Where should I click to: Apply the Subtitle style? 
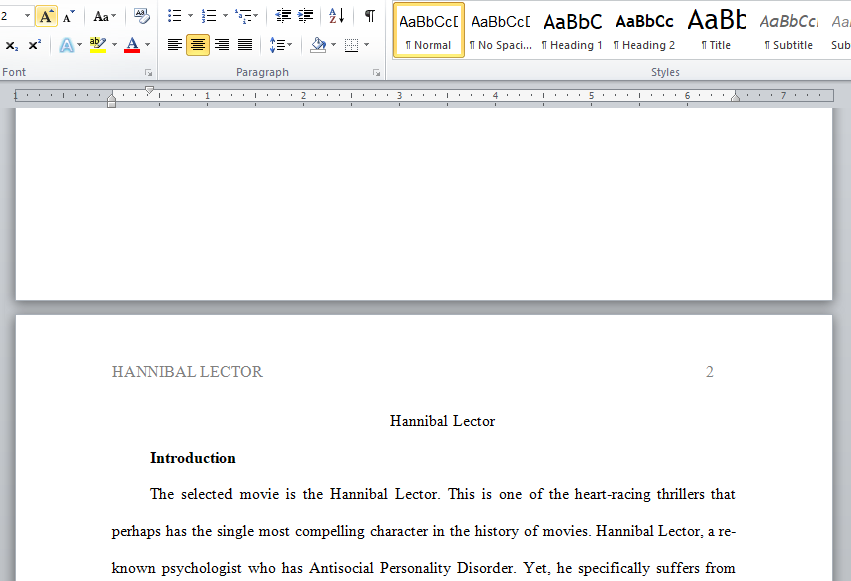[789, 30]
